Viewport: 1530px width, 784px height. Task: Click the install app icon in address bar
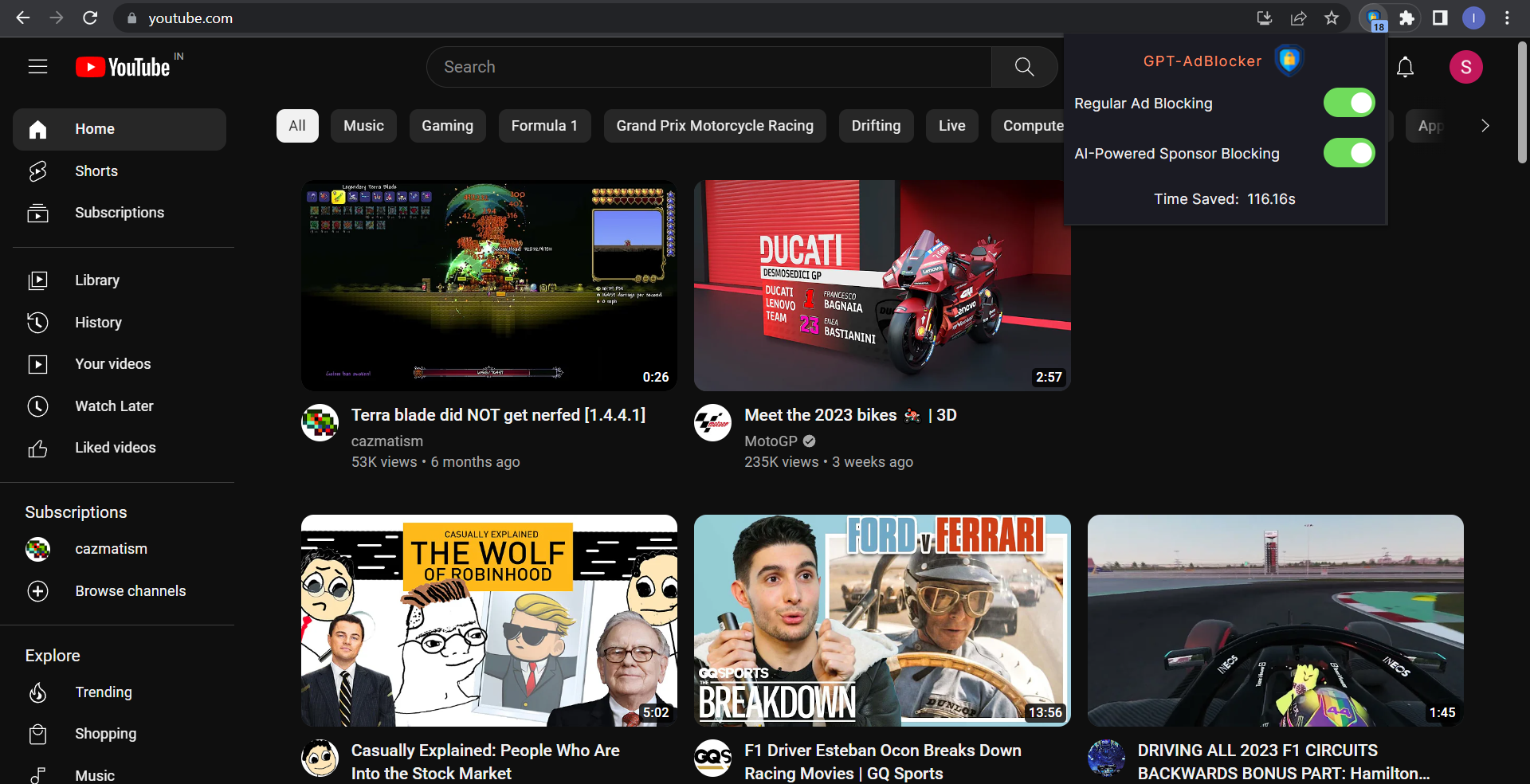(1265, 18)
